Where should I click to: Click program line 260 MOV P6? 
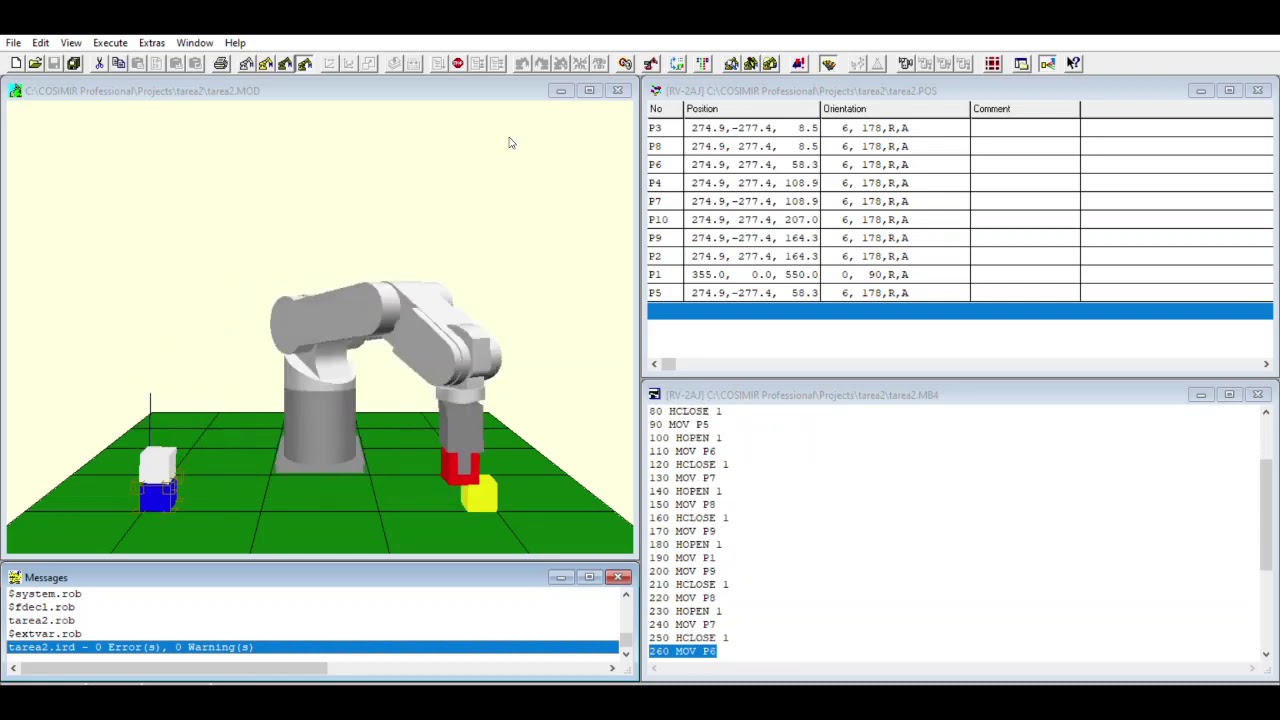tap(683, 651)
